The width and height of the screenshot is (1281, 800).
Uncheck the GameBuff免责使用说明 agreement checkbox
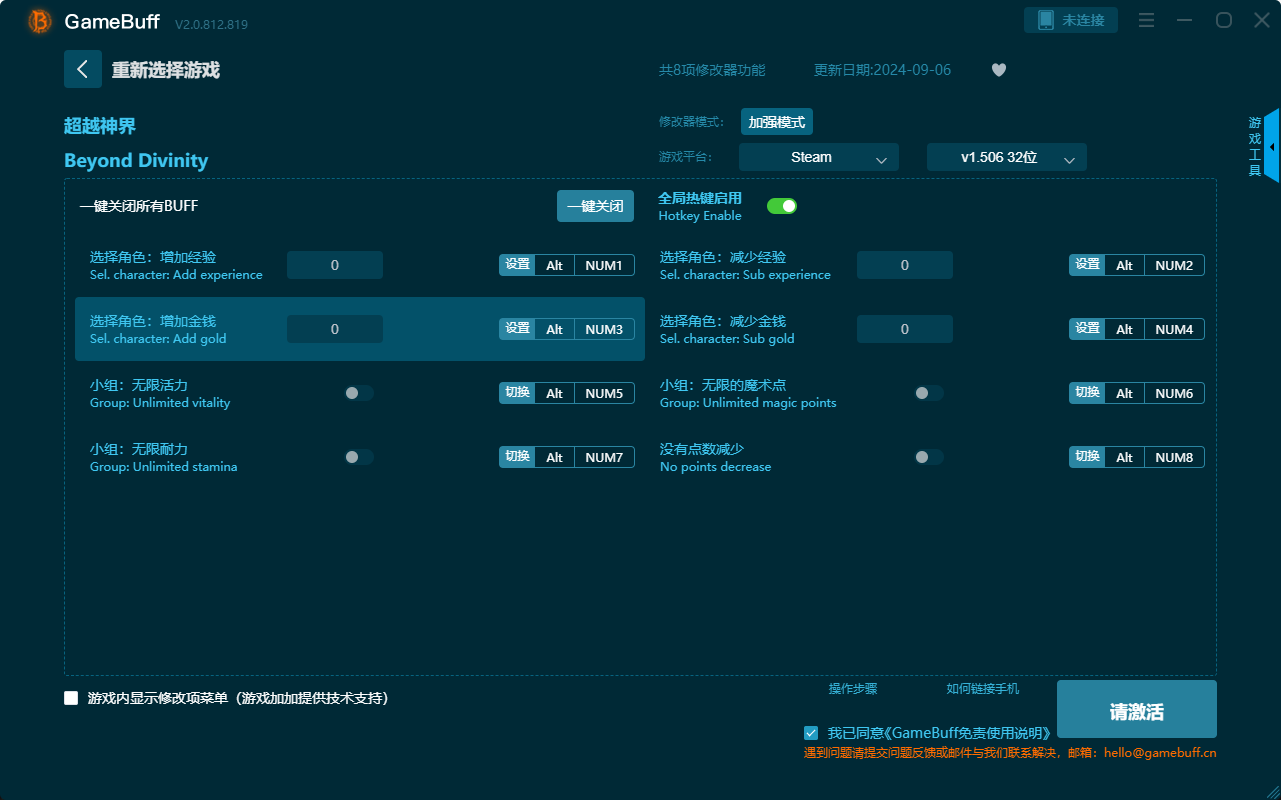811,732
